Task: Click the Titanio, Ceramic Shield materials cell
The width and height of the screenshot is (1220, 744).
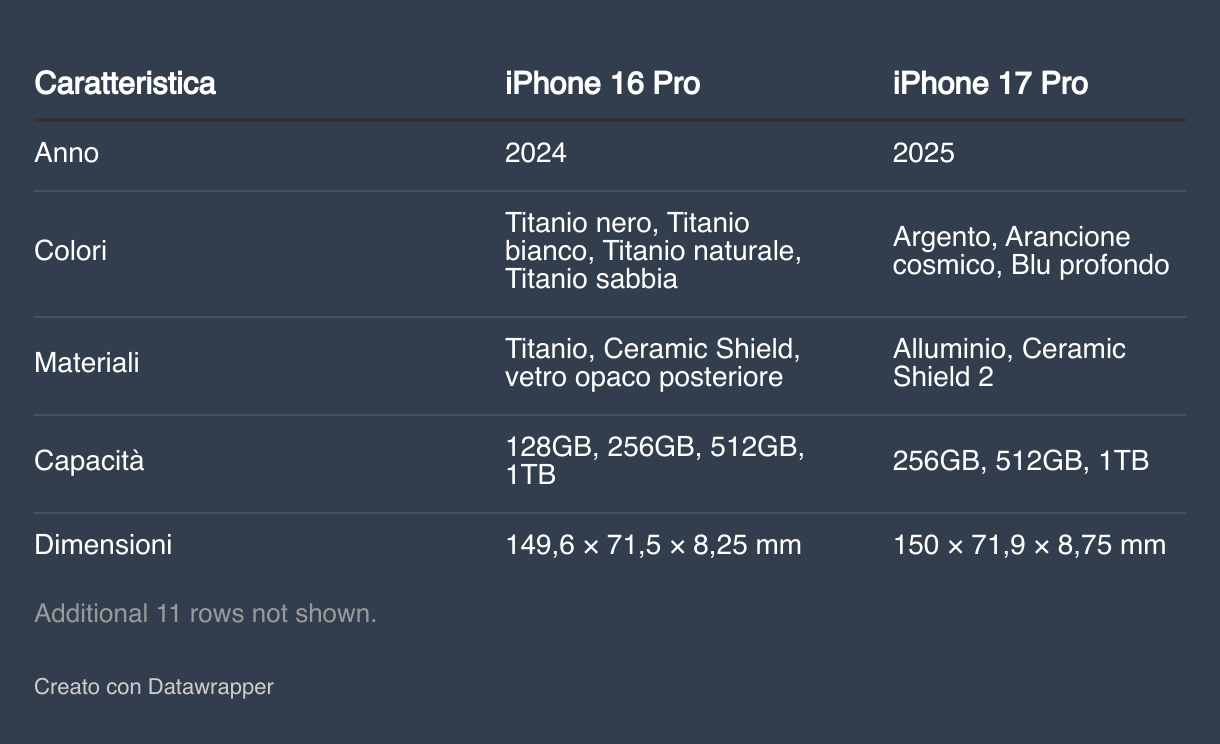Action: [653, 363]
